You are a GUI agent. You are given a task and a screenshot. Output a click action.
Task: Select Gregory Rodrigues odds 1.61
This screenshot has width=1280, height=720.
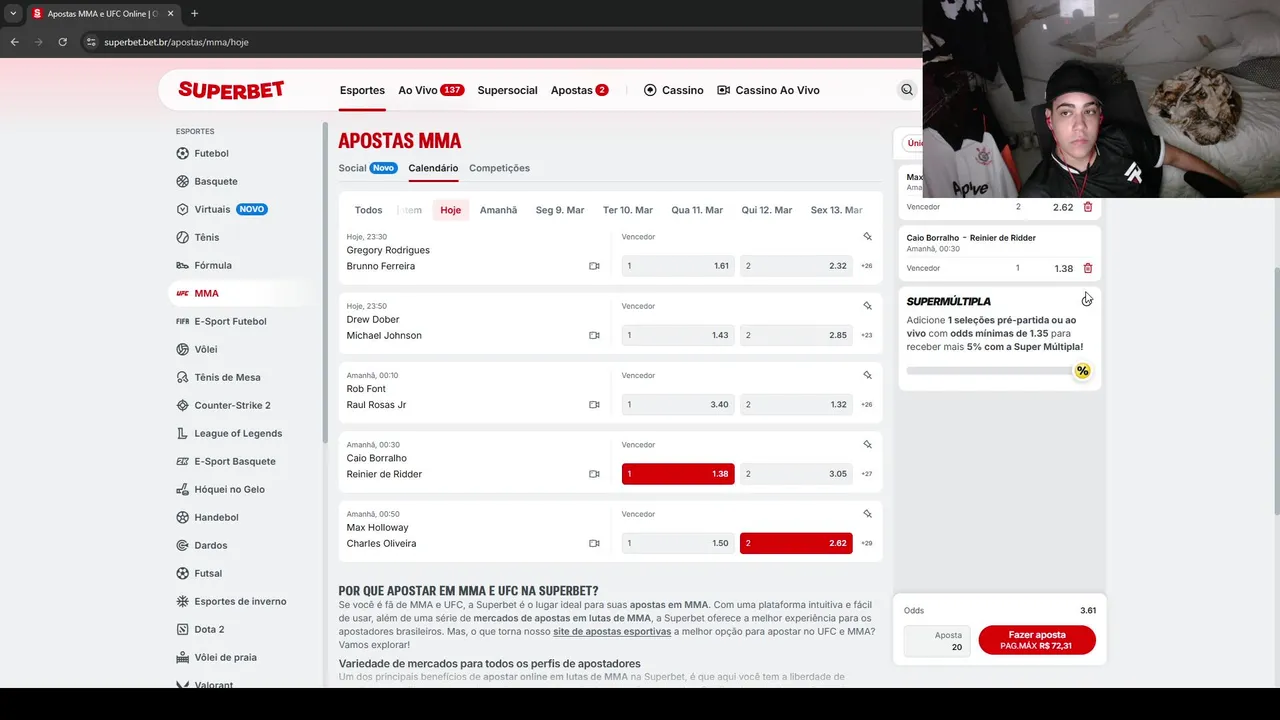(x=678, y=266)
